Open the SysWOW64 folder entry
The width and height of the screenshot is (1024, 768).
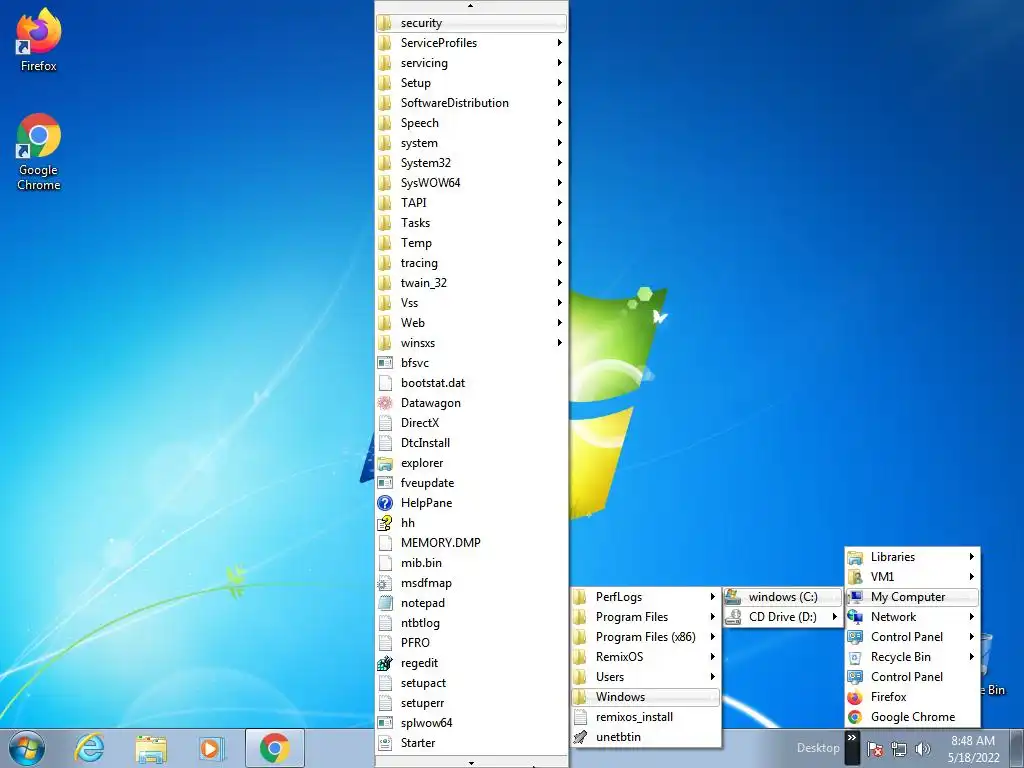tap(471, 183)
